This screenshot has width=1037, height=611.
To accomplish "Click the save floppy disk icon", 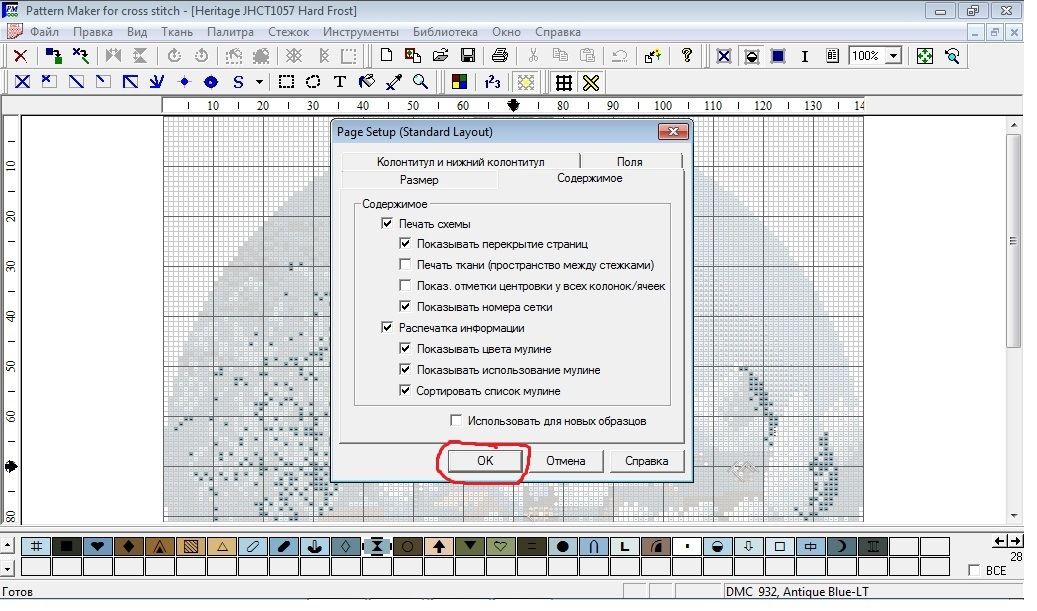I will click(466, 56).
